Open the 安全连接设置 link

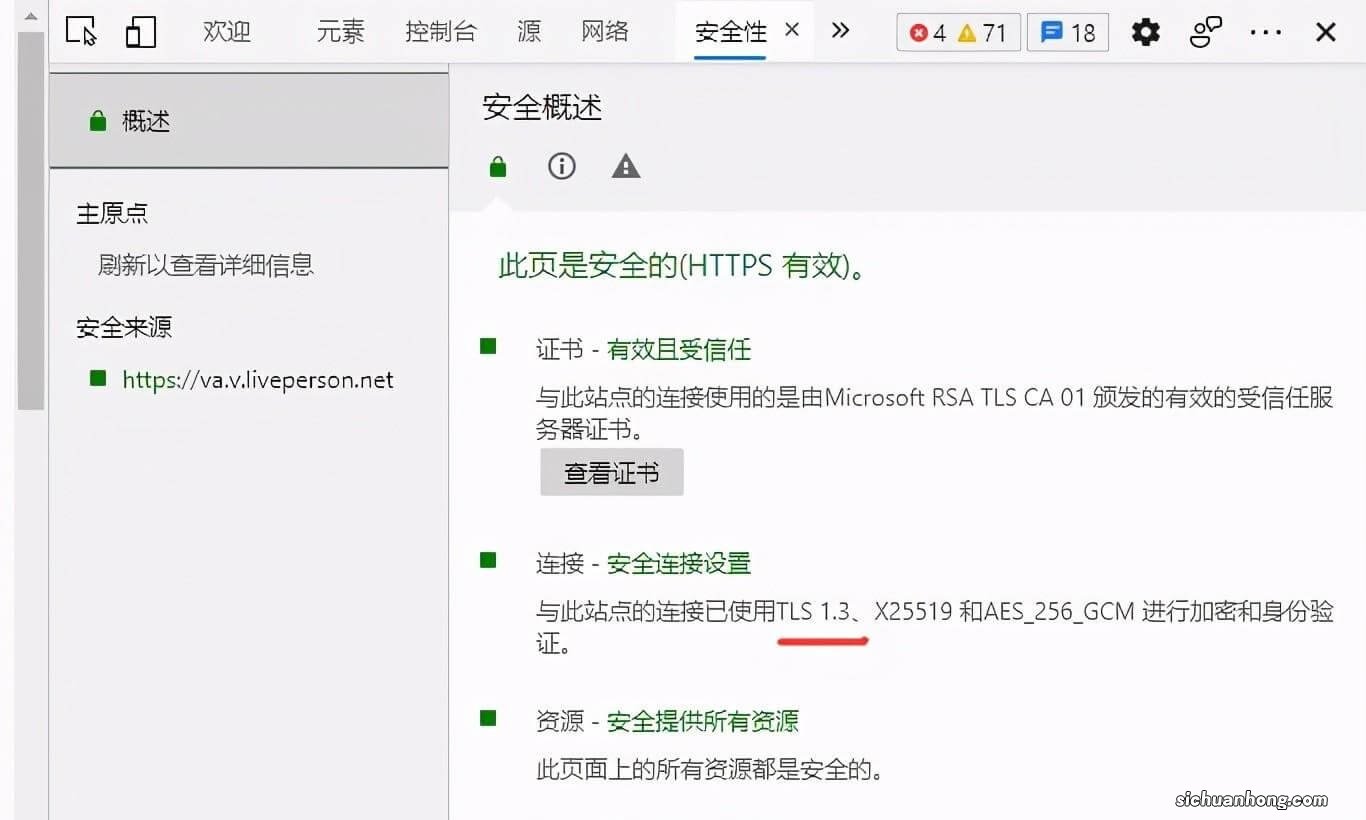[x=679, y=563]
